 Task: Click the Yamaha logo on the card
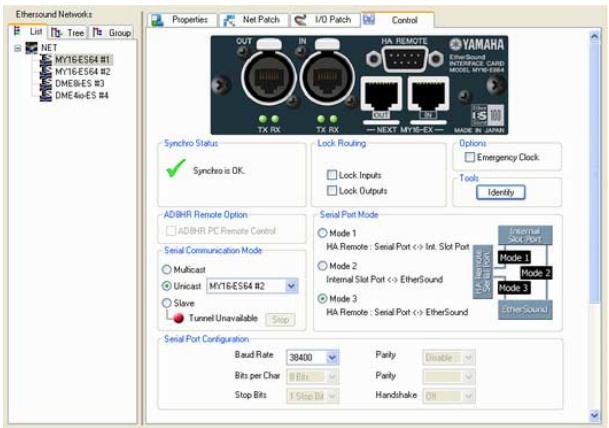(477, 44)
